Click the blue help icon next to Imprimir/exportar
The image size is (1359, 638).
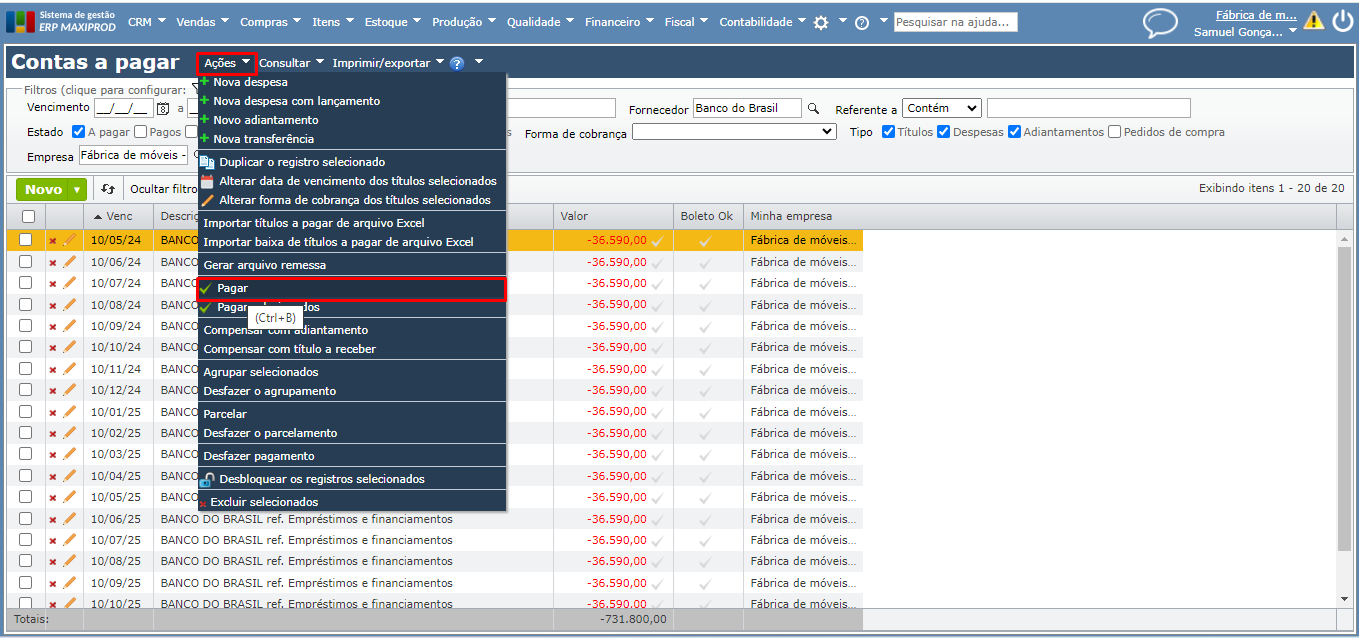pyautogui.click(x=457, y=63)
